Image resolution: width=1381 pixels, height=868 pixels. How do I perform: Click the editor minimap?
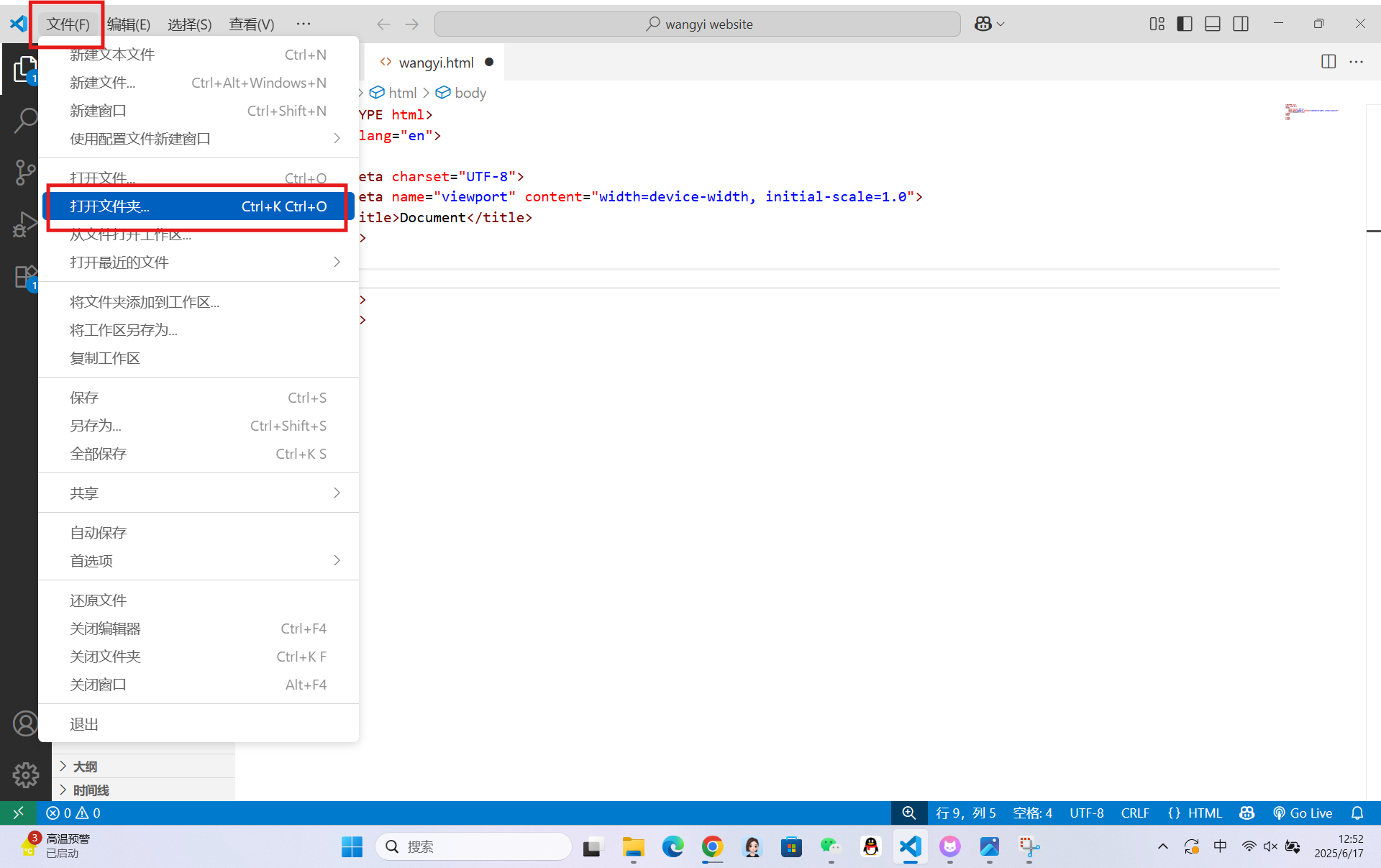point(1311,111)
